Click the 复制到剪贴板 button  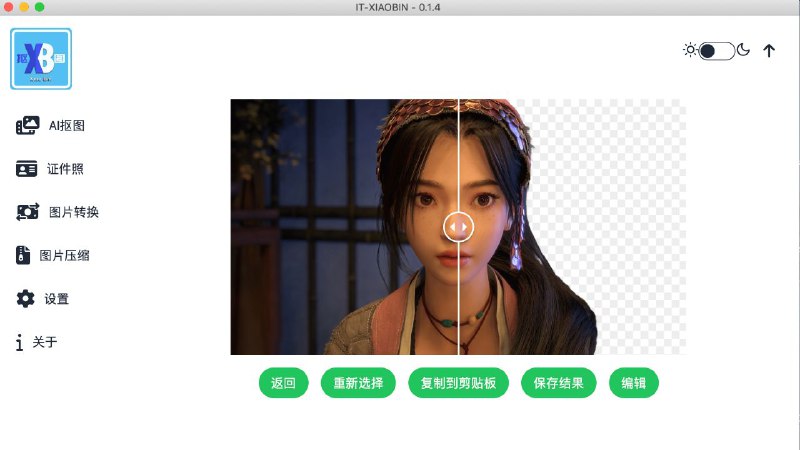click(458, 383)
